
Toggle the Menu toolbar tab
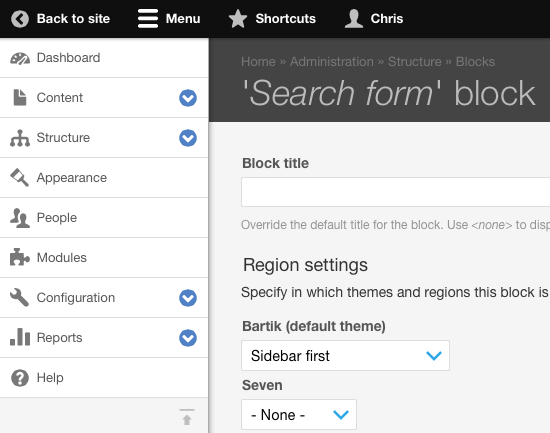[x=169, y=19]
